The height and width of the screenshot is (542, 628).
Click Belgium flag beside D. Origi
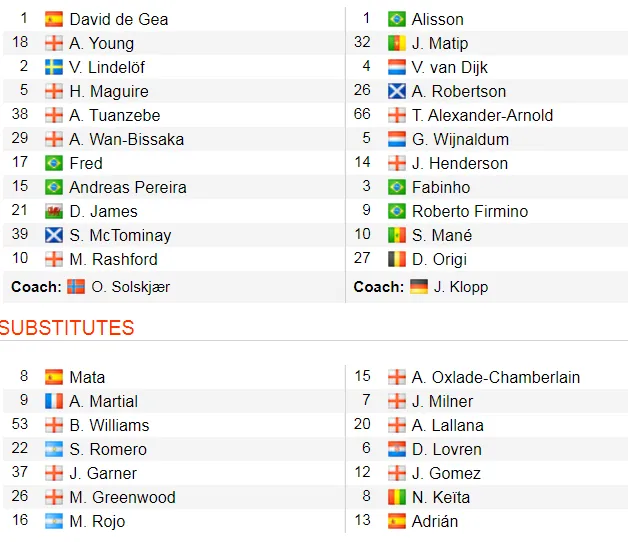[397, 259]
